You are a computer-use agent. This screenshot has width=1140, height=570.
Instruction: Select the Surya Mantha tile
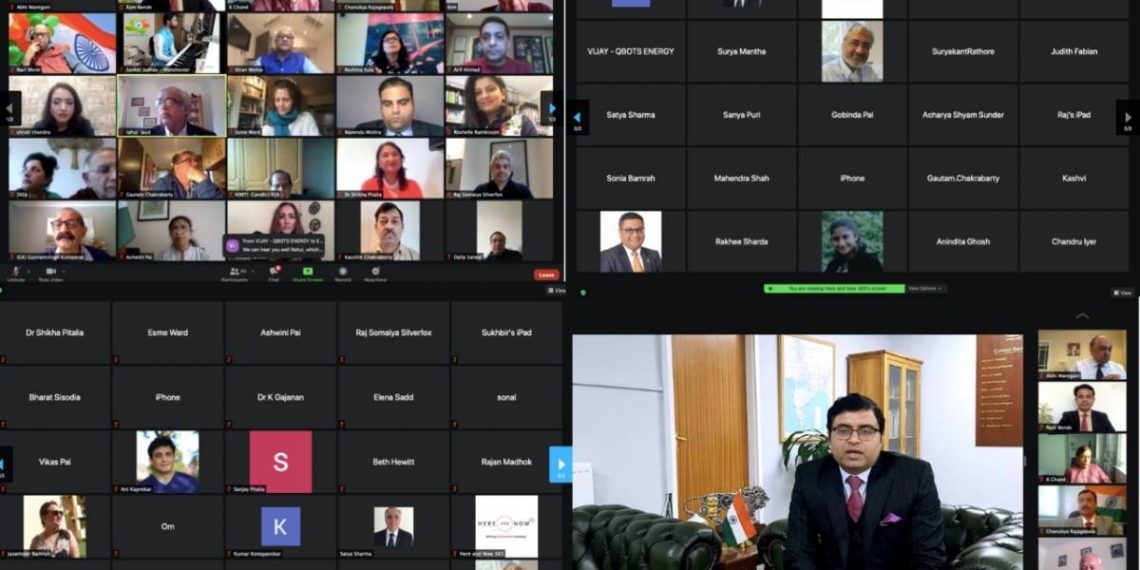pyautogui.click(x=741, y=52)
